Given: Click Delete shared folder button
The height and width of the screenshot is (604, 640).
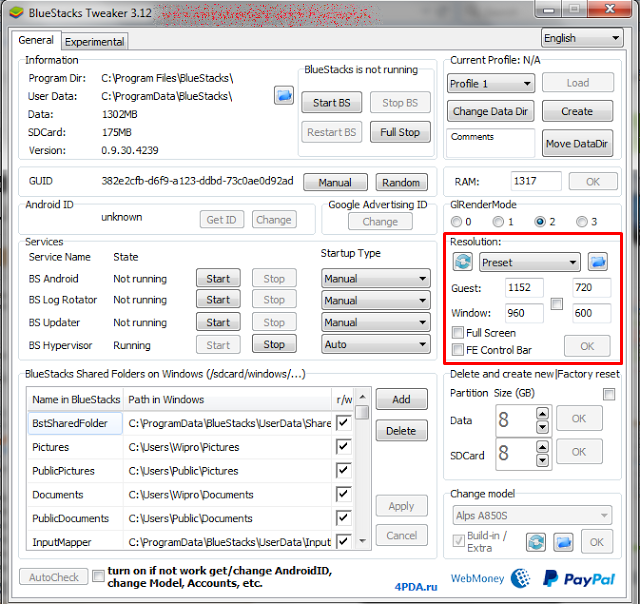Looking at the screenshot, I should tap(401, 431).
